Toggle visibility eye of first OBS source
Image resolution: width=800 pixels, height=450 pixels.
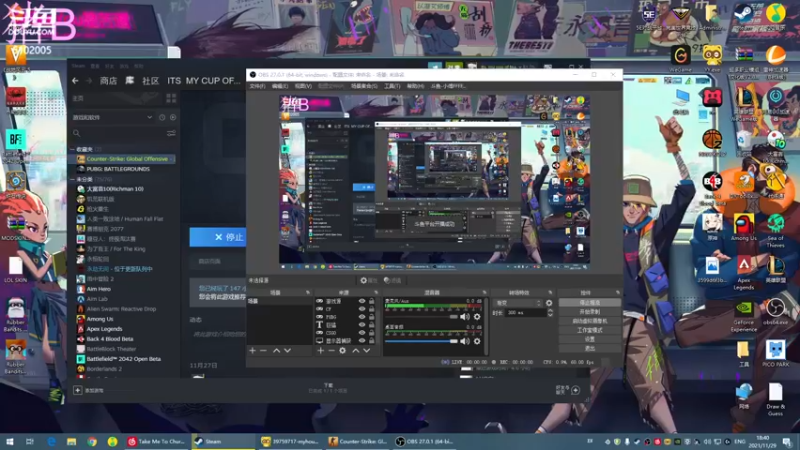(362, 302)
